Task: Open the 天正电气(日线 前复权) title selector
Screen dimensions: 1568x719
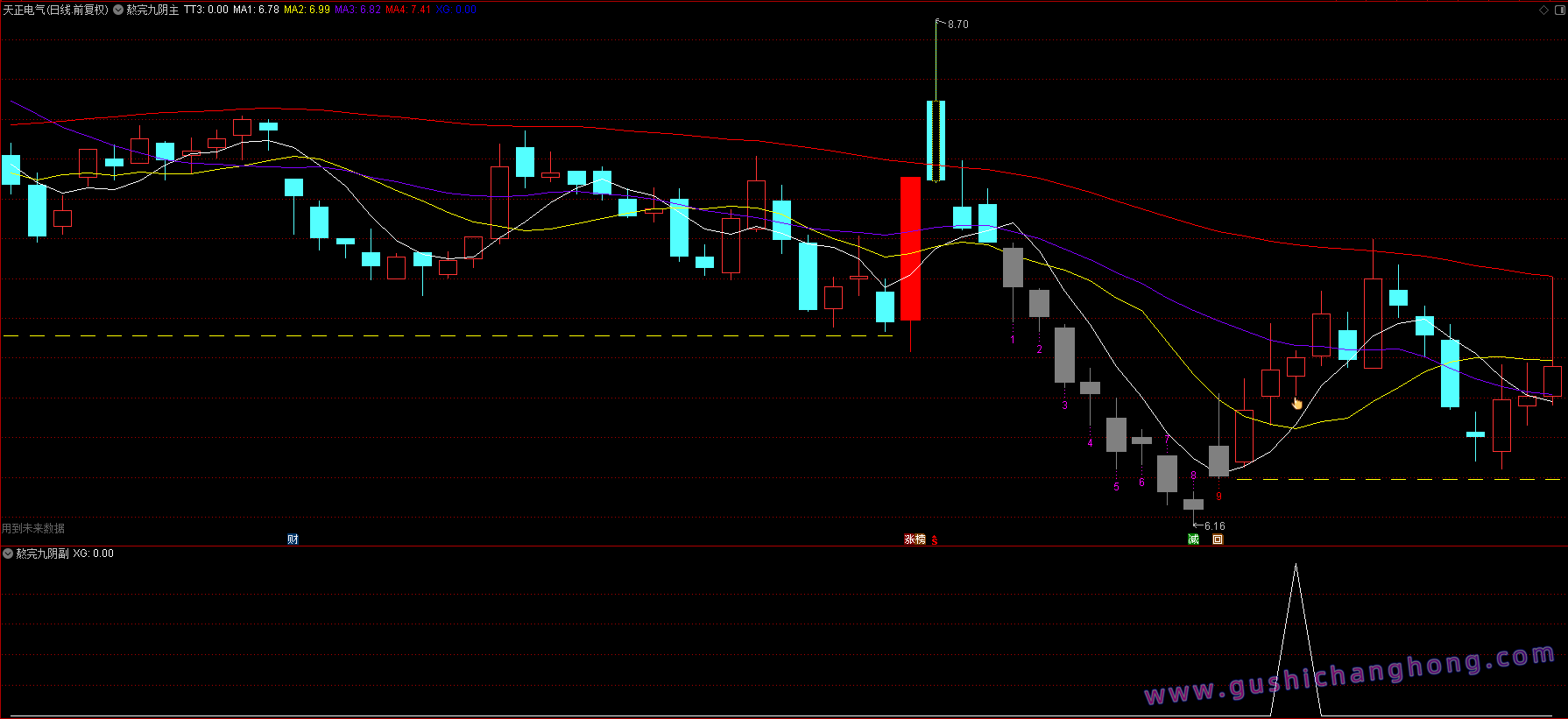Action: coord(55,10)
